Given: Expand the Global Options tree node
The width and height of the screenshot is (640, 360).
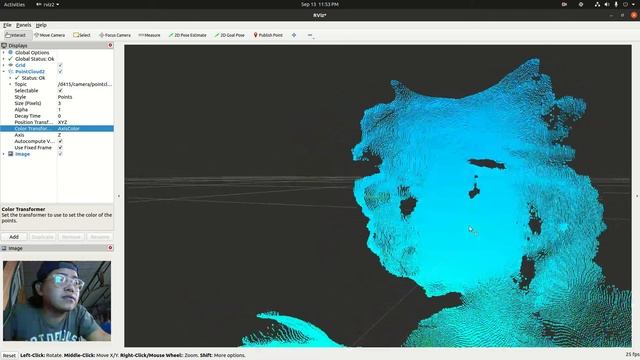Looking at the screenshot, I should 4,53.
